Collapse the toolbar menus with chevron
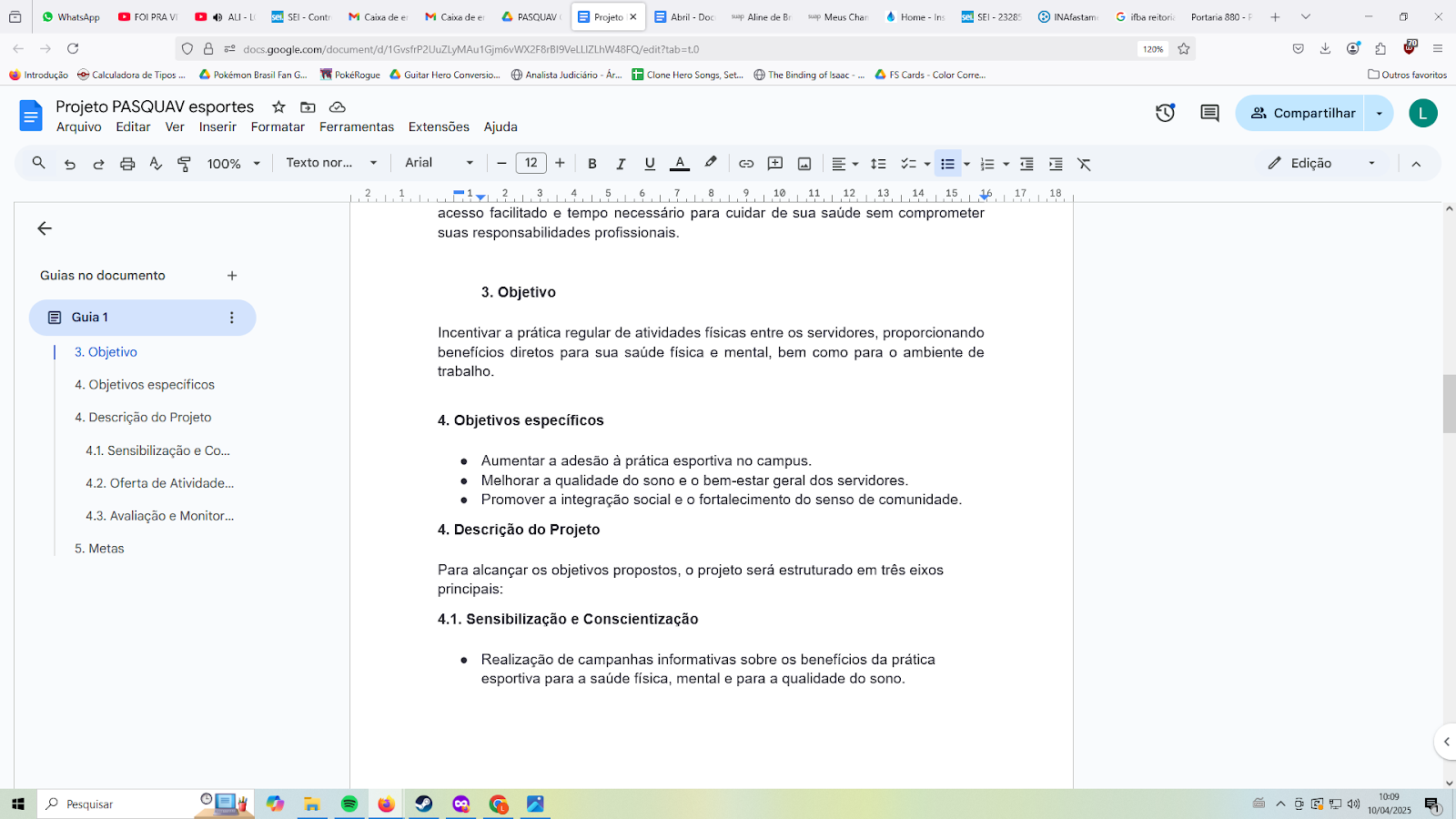 point(1416,164)
